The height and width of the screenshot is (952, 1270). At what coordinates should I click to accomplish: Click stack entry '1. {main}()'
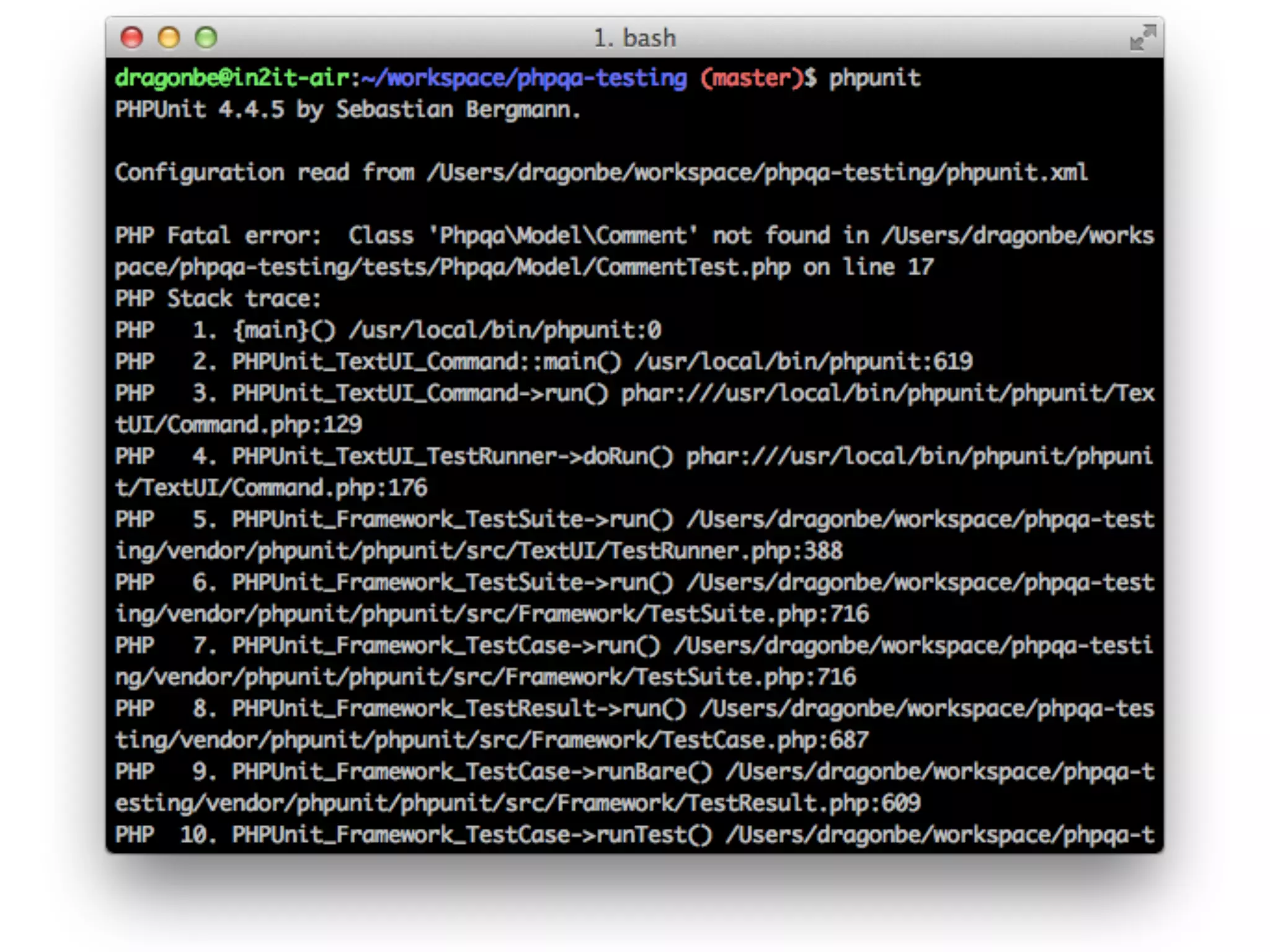tap(264, 330)
